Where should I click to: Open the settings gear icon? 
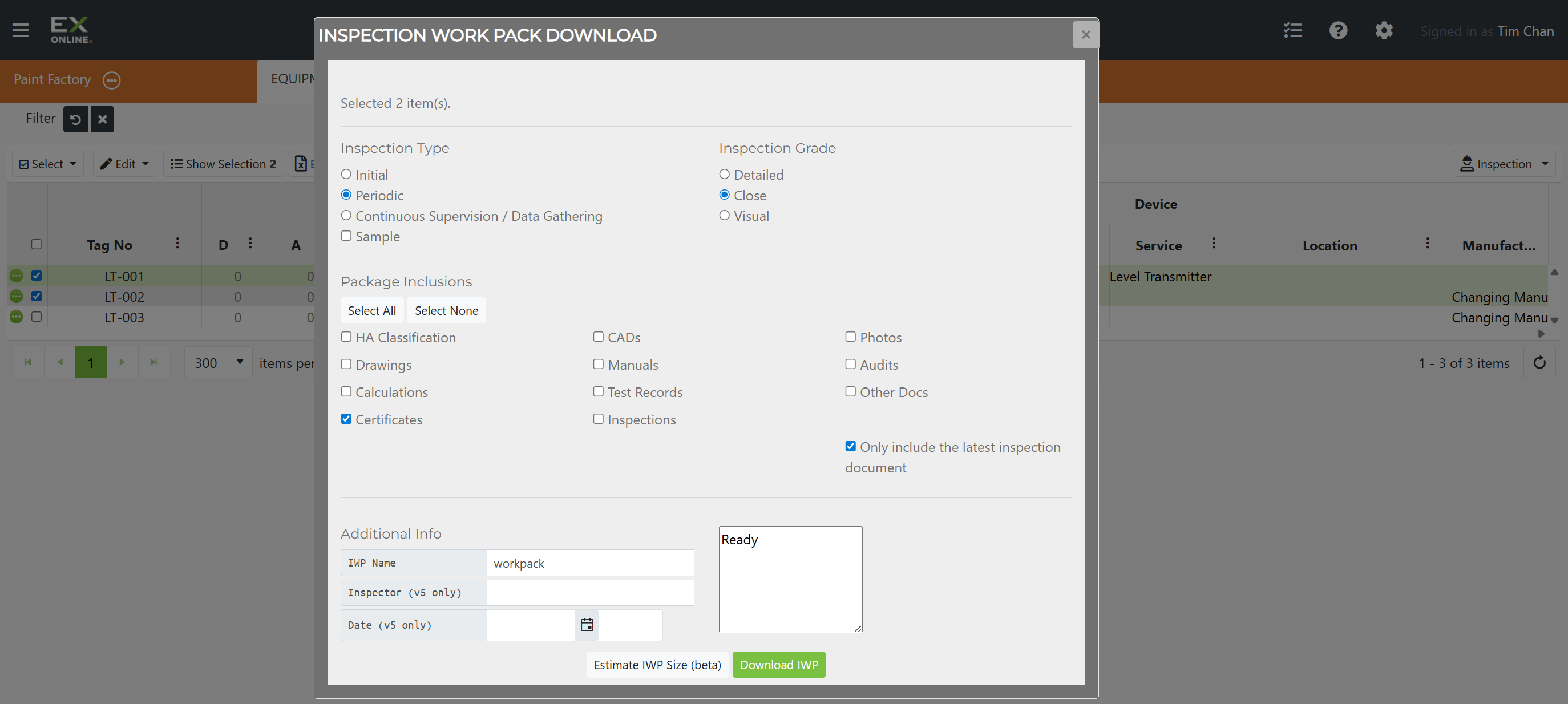point(1384,30)
